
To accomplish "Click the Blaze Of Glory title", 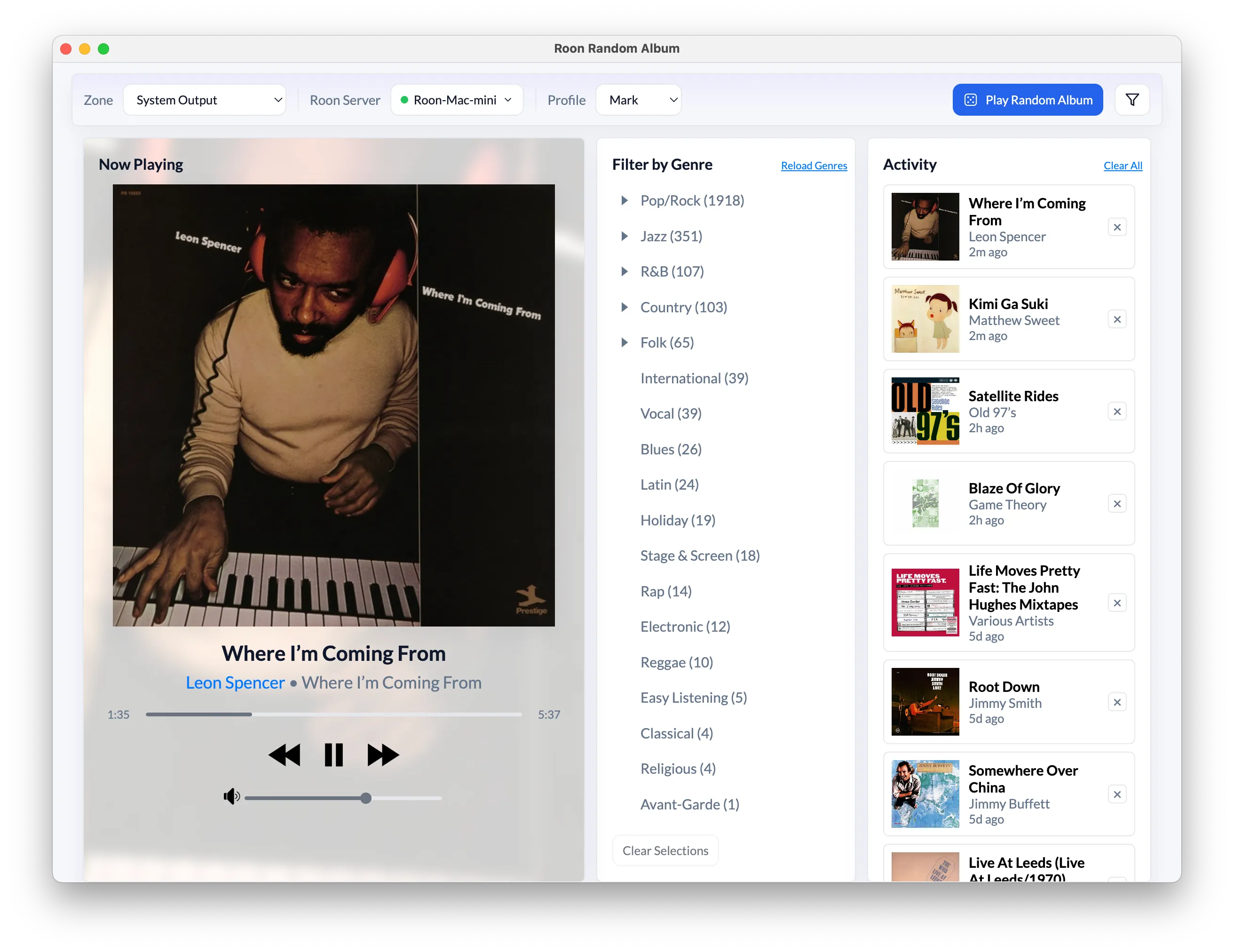I will coord(1014,488).
